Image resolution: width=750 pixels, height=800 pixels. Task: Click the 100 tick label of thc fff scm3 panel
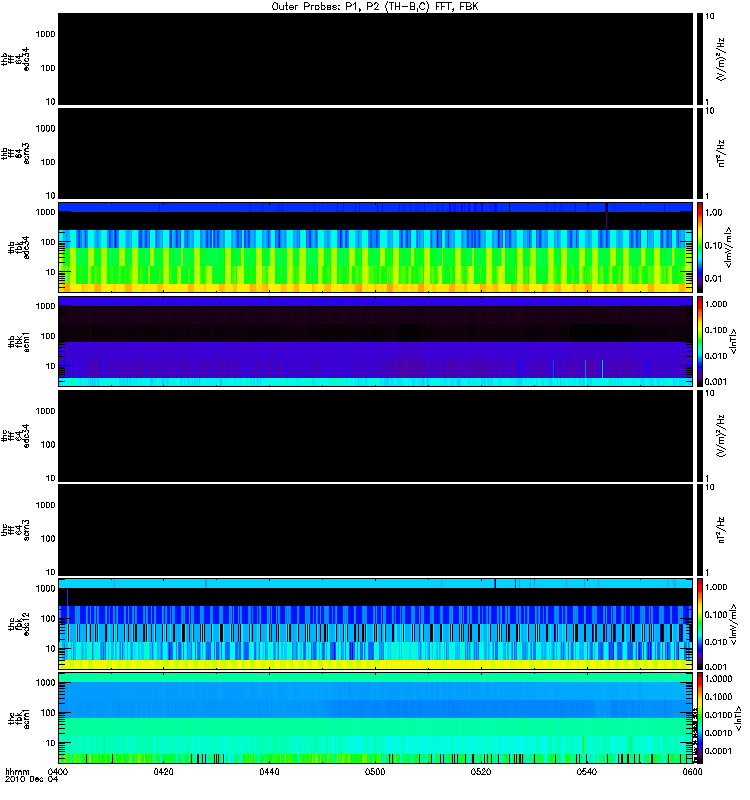(x=48, y=539)
